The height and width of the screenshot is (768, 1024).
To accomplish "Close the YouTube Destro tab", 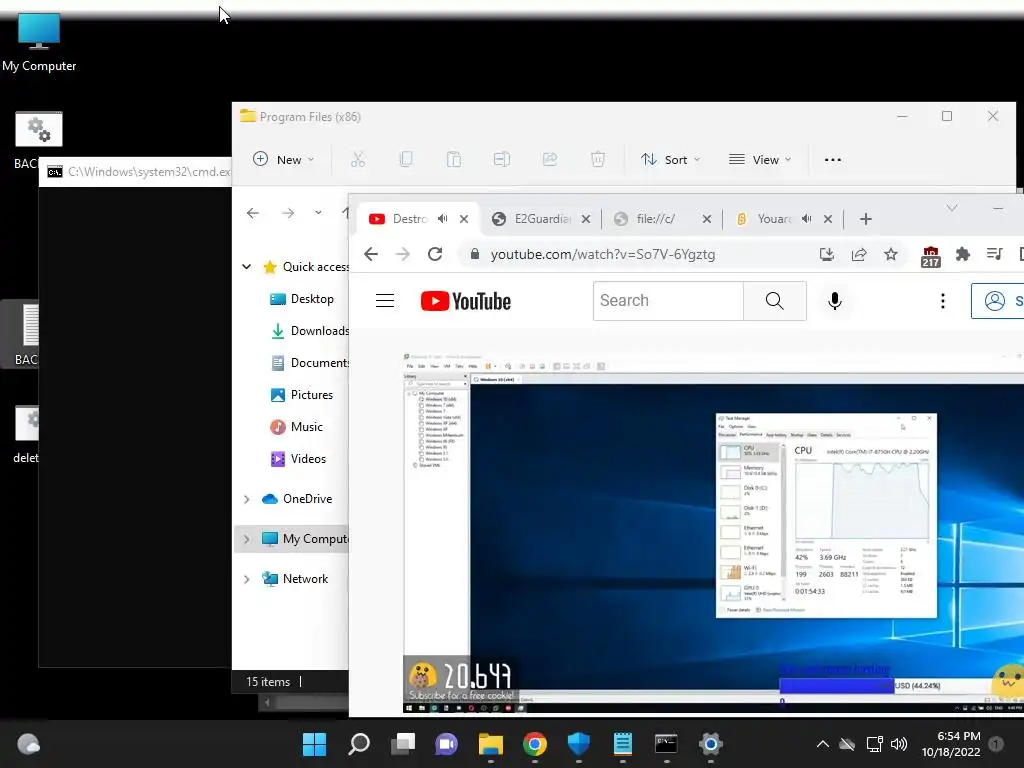I will point(464,219).
